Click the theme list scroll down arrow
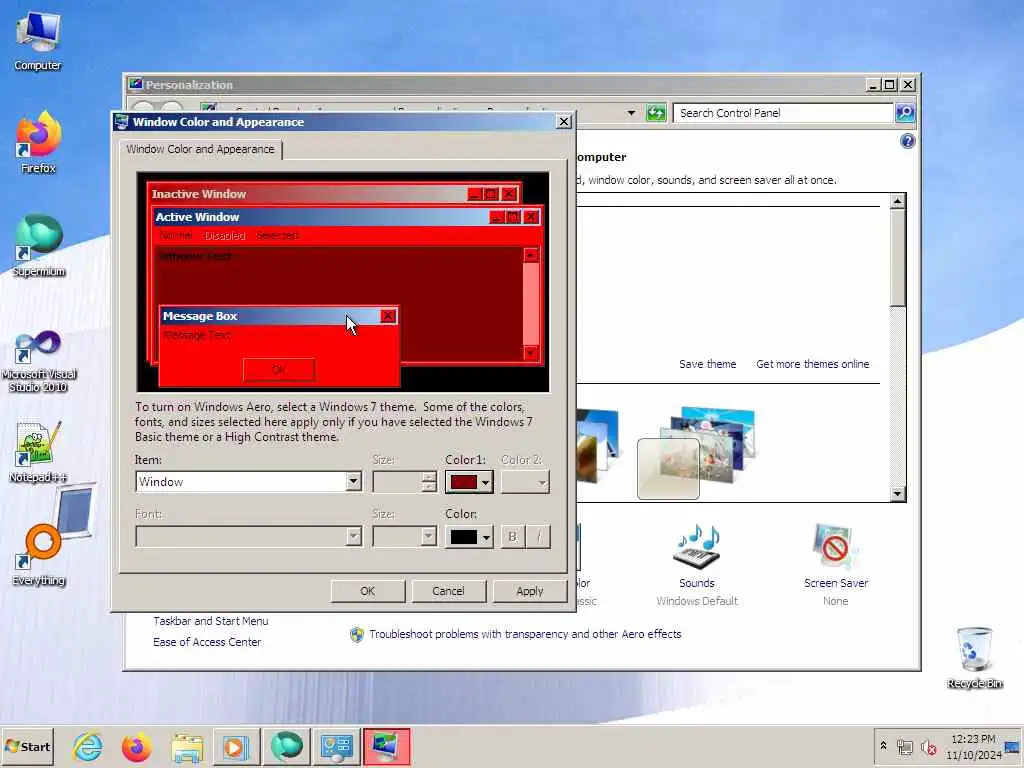This screenshot has width=1024, height=768. click(898, 494)
